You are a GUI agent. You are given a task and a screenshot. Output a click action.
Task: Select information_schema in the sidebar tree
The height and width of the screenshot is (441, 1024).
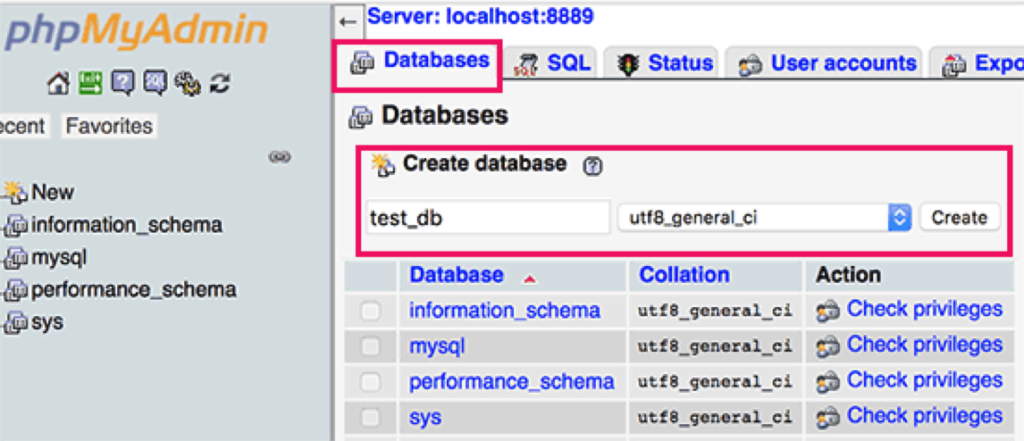coord(127,225)
